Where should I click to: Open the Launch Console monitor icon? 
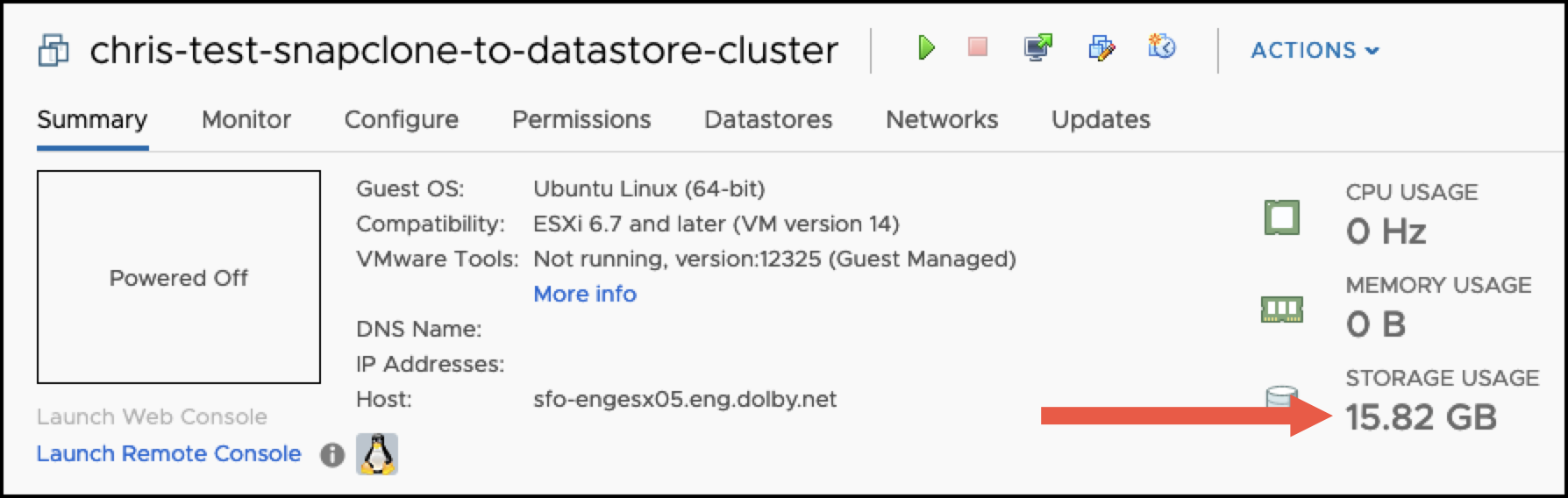pos(1038,47)
